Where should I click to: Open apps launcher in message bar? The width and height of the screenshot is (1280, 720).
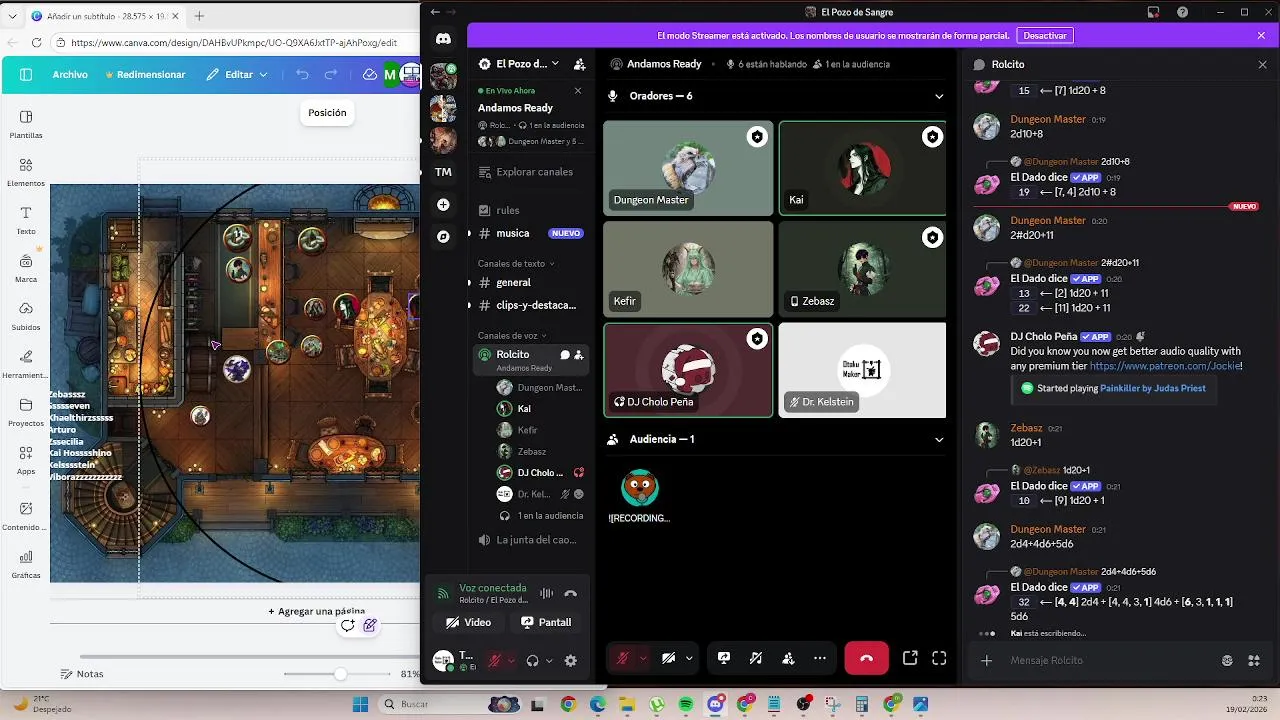click(1253, 660)
